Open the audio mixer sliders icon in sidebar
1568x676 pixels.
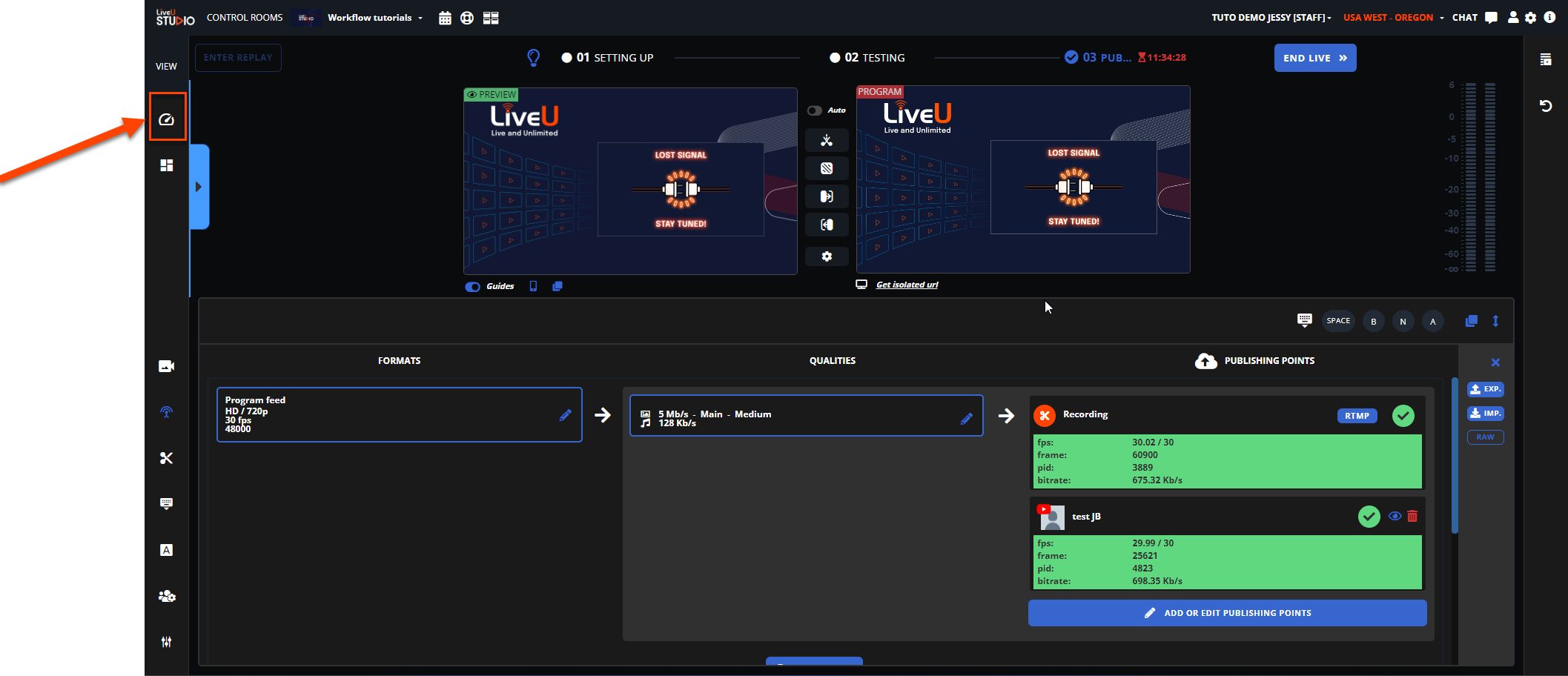coord(167,642)
